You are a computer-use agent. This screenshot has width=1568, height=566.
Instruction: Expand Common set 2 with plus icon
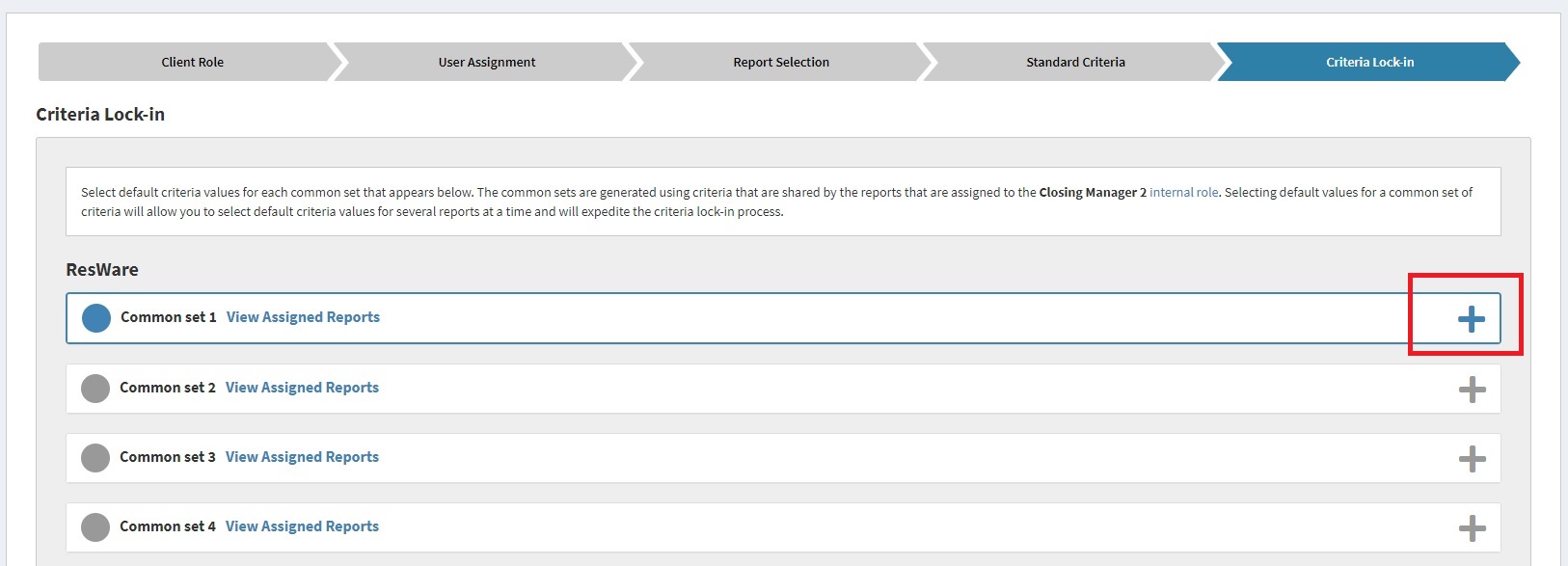tap(1472, 390)
